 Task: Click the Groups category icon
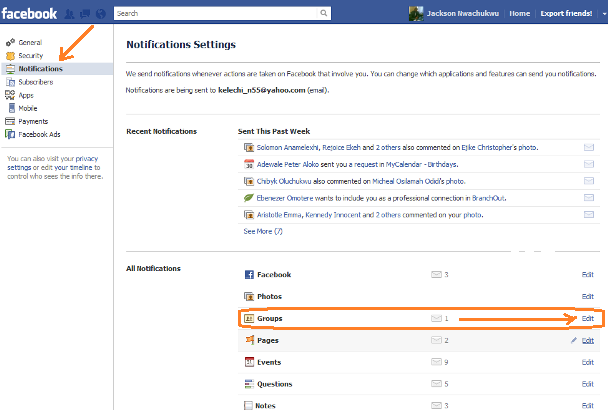click(x=249, y=318)
